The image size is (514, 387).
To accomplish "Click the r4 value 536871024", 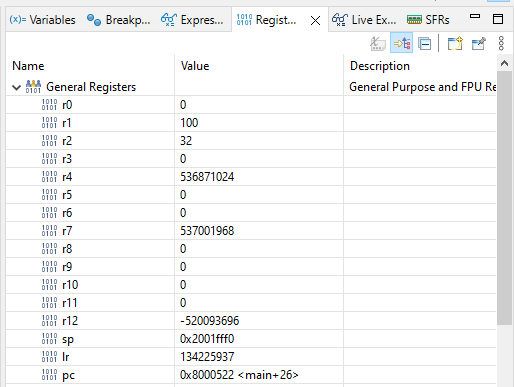I will [207, 177].
